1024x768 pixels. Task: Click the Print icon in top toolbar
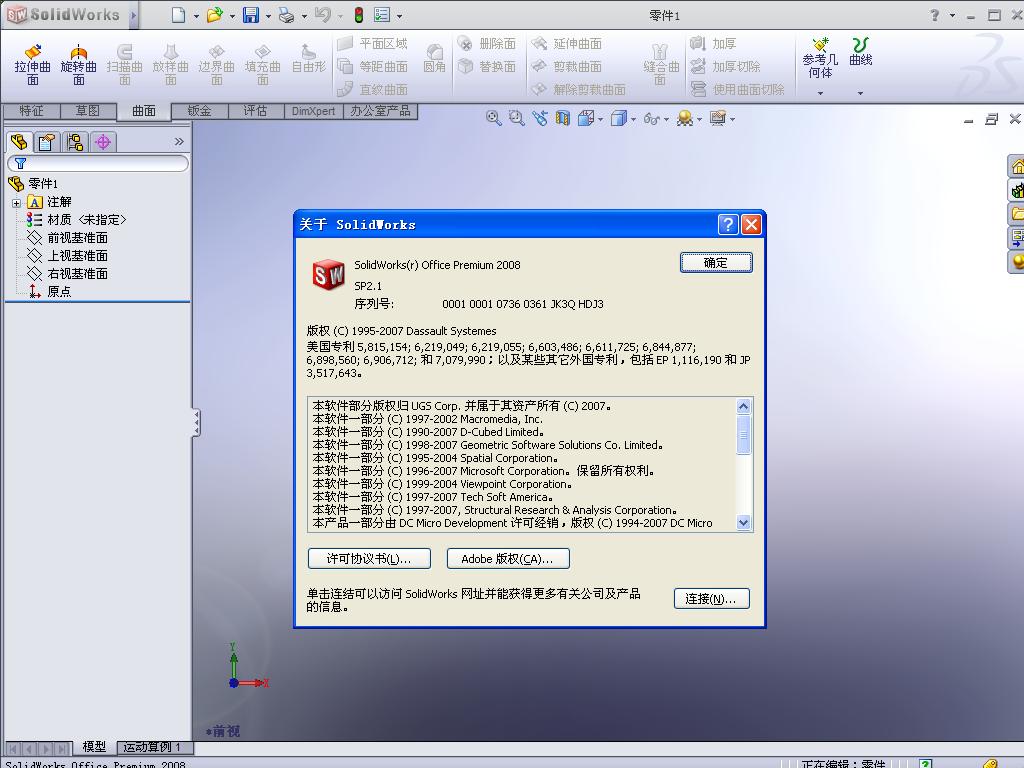(x=286, y=15)
